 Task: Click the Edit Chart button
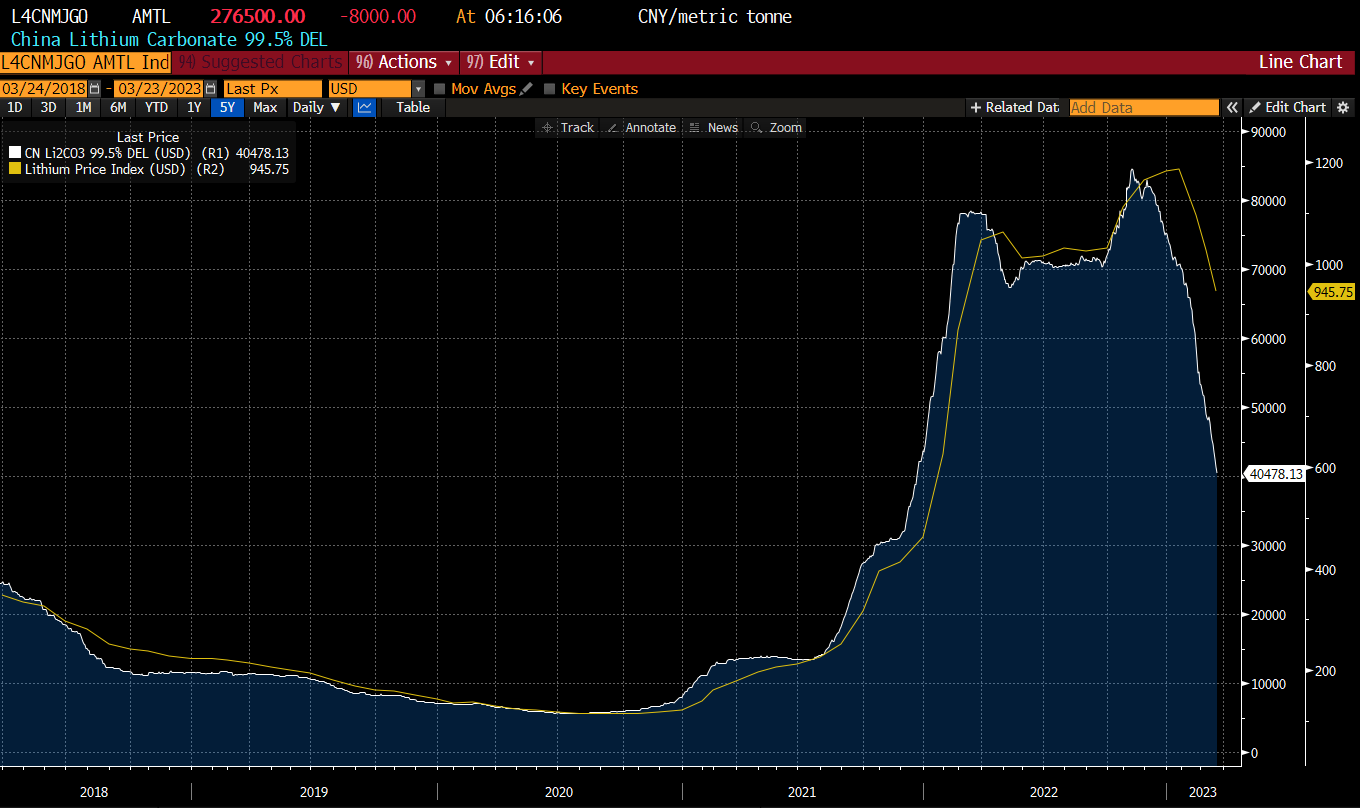1287,107
